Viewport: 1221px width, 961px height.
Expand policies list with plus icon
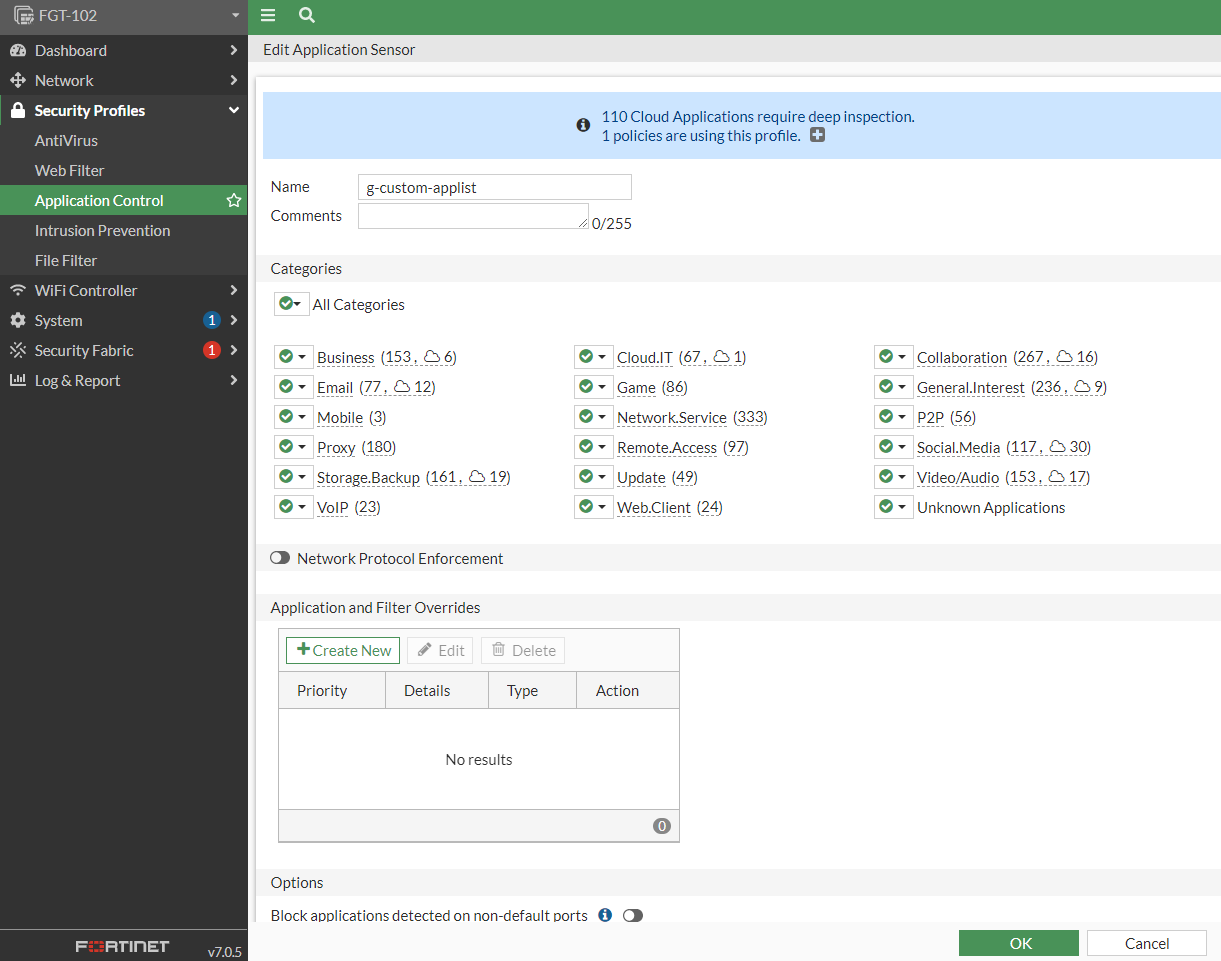click(817, 136)
